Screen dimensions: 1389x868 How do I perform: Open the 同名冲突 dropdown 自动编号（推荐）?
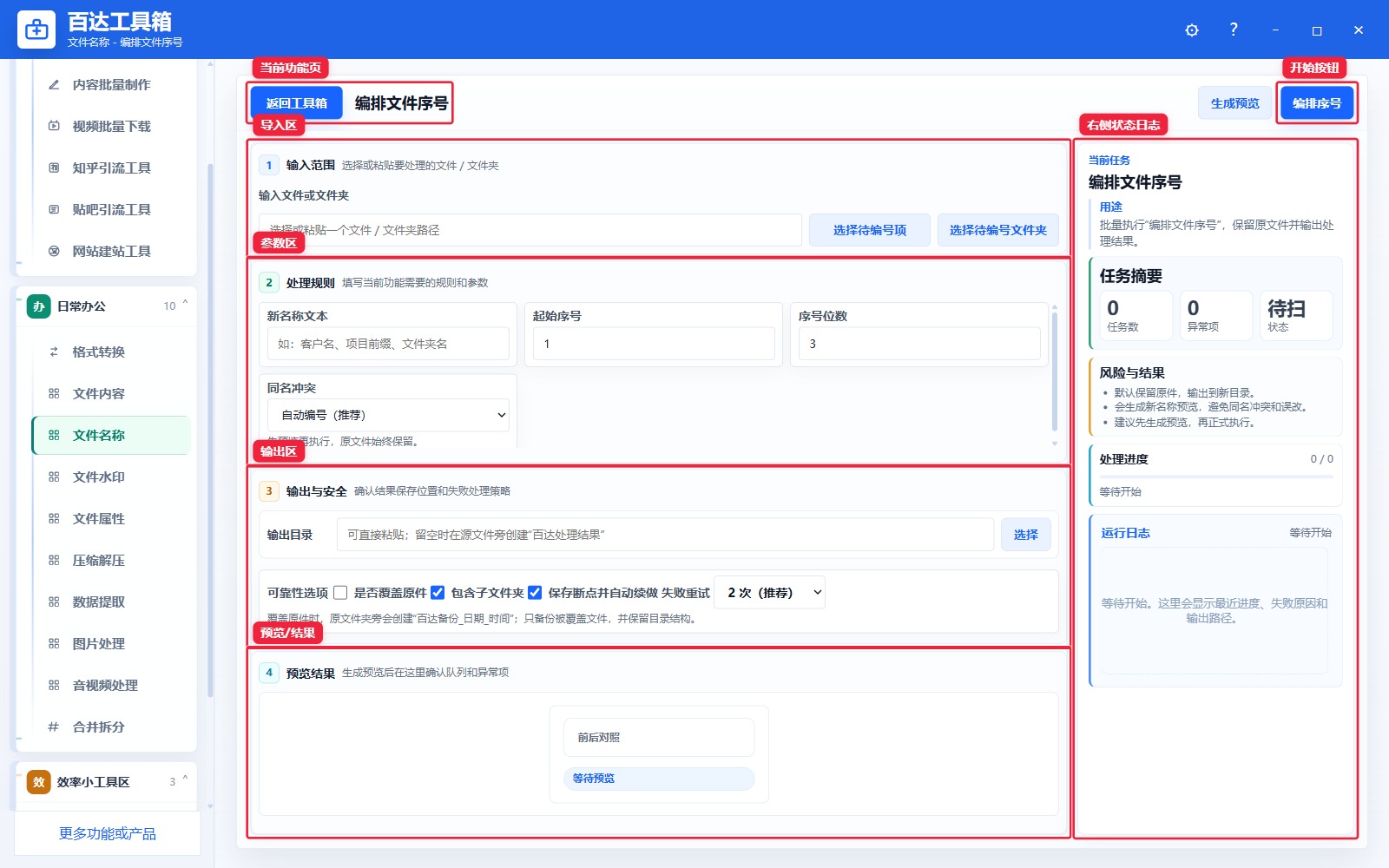pyautogui.click(x=388, y=415)
